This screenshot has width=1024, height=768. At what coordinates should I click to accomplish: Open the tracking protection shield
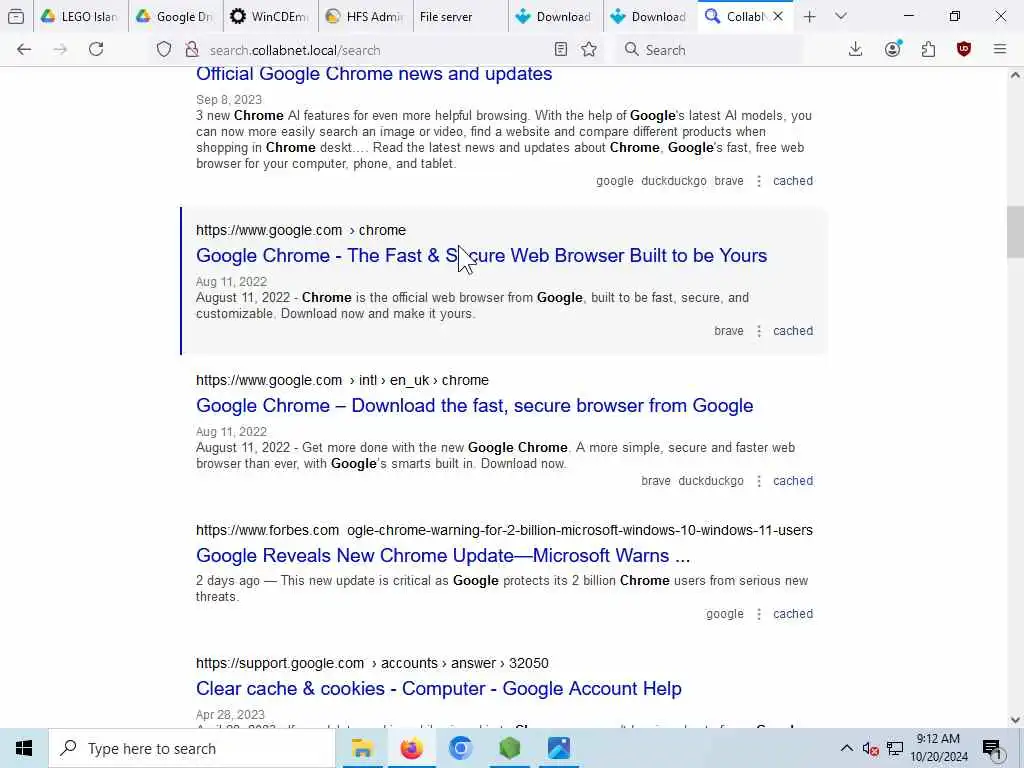164,50
